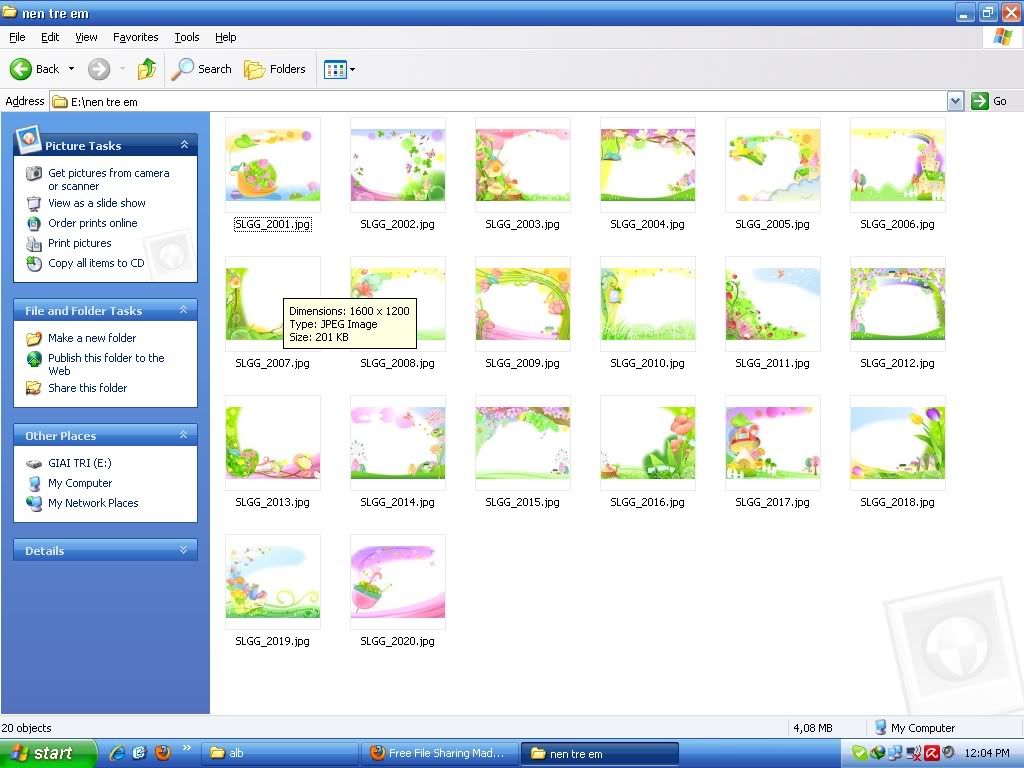This screenshot has width=1024, height=768.
Task: Select SLGG_2004.jpg thumbnail
Action: (x=648, y=165)
